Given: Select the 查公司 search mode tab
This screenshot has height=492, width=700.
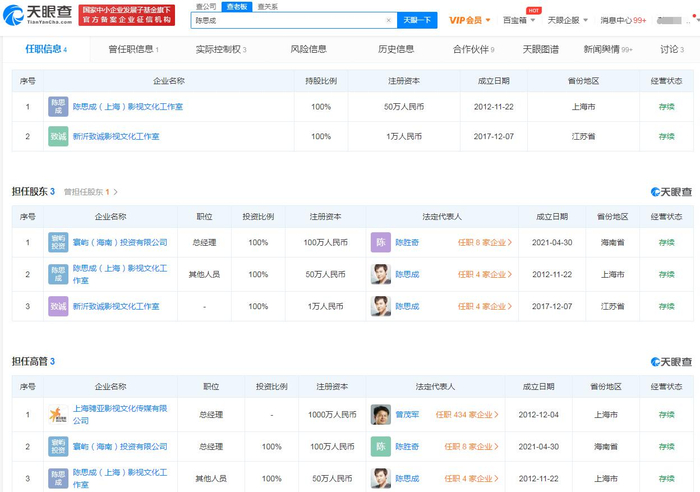Looking at the screenshot, I should click(205, 6).
